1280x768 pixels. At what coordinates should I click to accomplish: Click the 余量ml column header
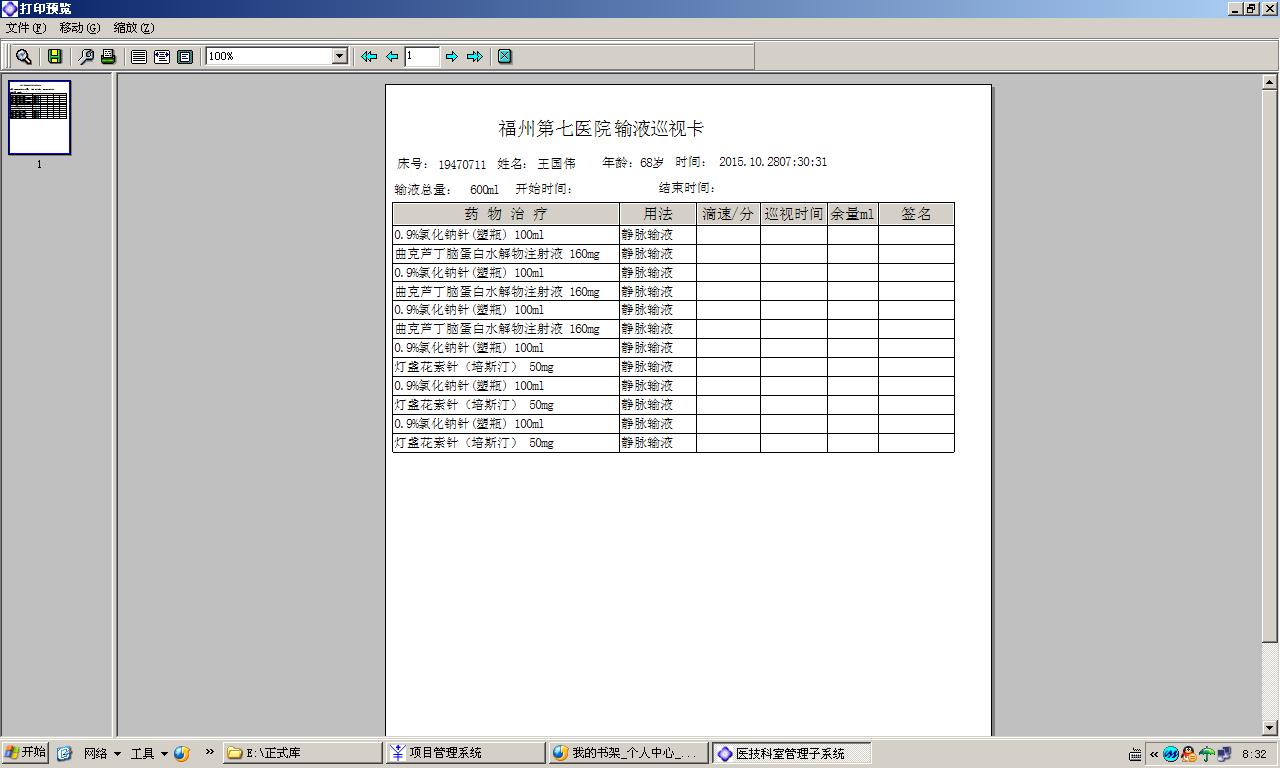pyautogui.click(x=853, y=214)
